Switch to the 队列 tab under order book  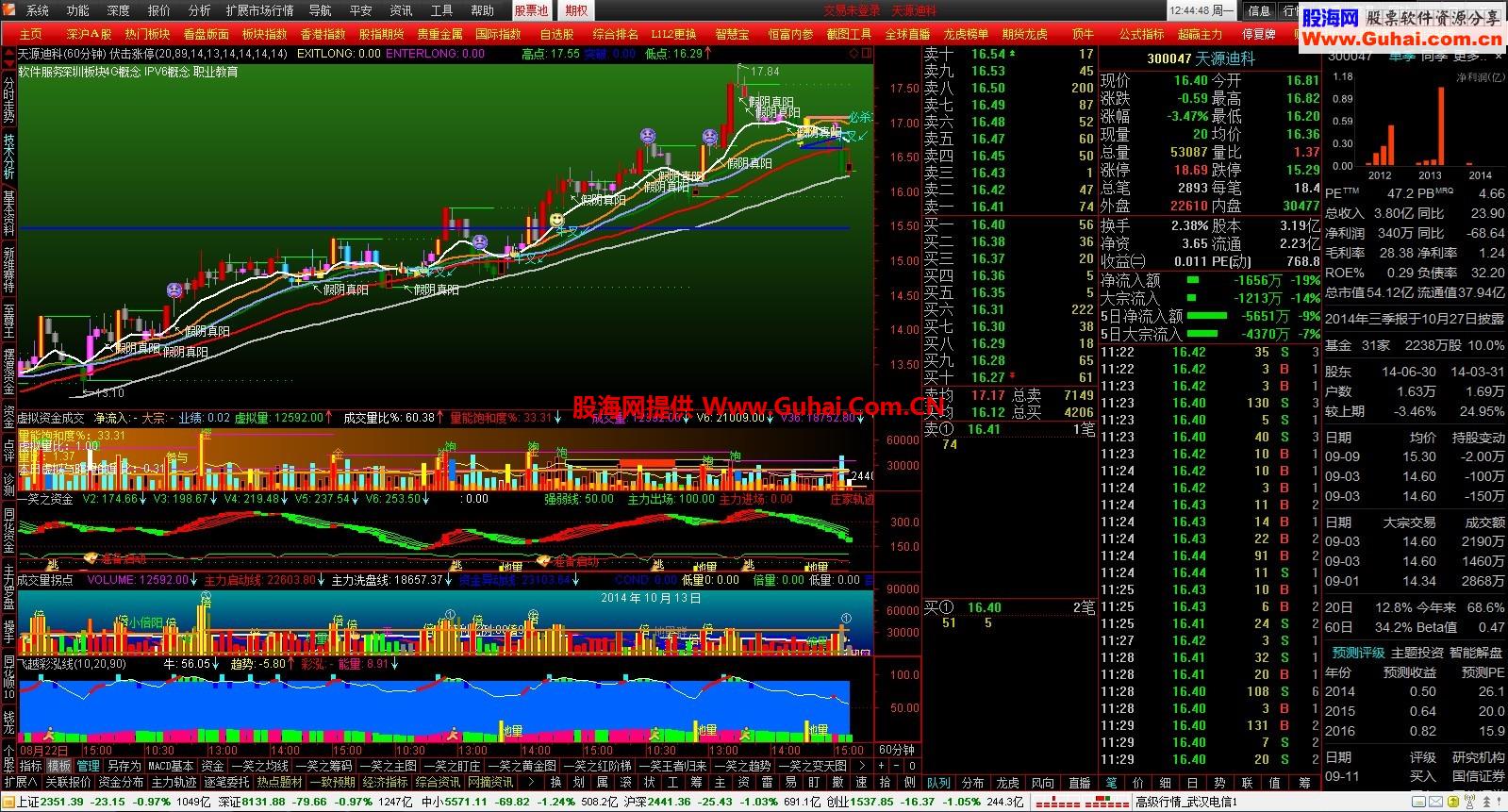coord(938,783)
